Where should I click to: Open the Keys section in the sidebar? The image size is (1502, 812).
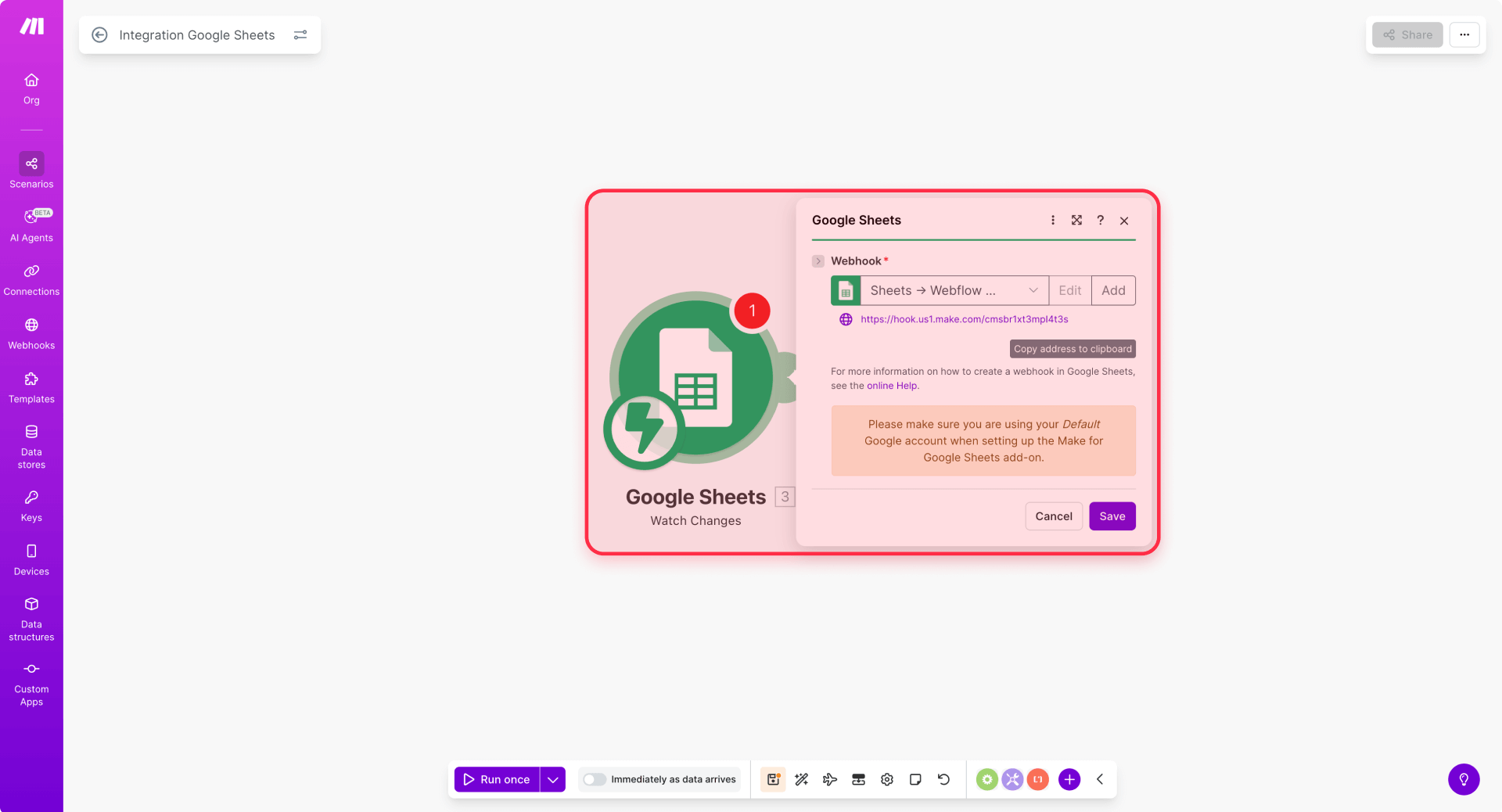pos(31,504)
